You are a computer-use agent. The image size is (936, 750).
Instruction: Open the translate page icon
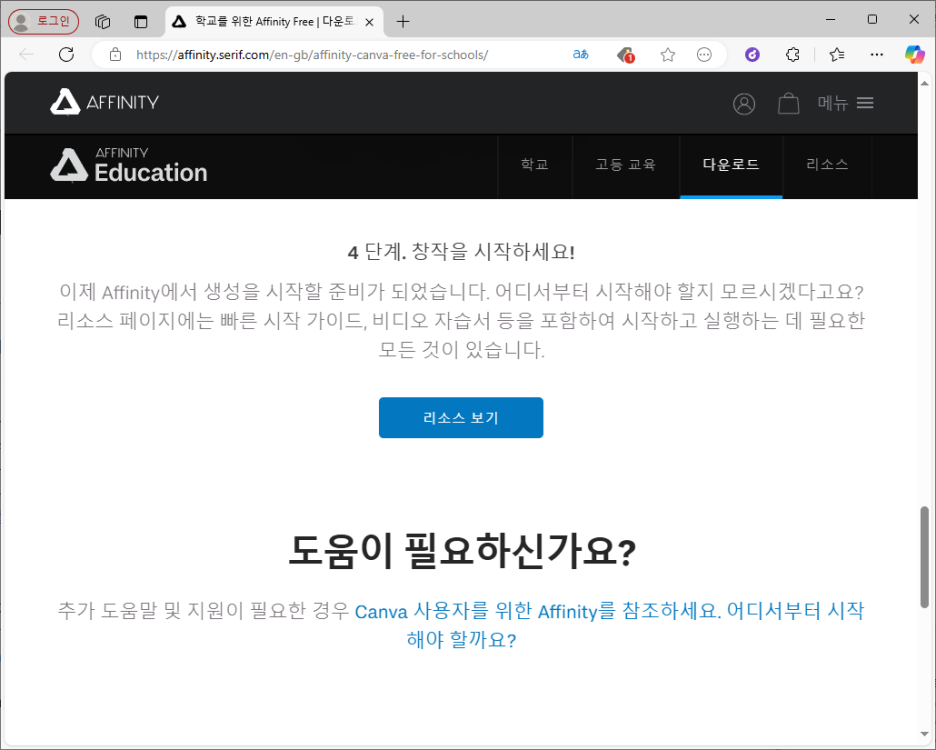[x=581, y=55]
